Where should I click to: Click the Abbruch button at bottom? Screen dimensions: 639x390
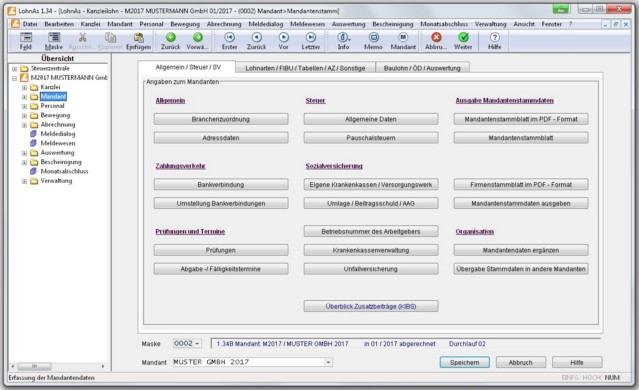520,362
